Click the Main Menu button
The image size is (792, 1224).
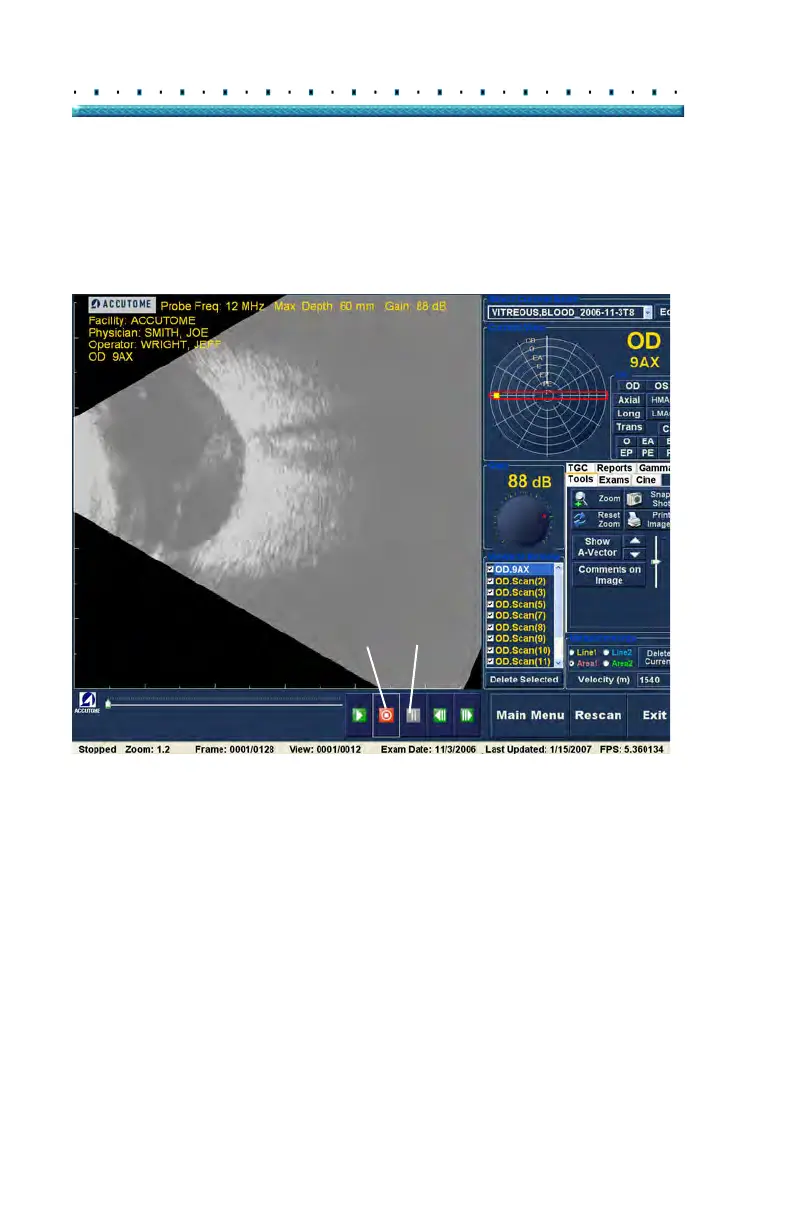tap(530, 715)
